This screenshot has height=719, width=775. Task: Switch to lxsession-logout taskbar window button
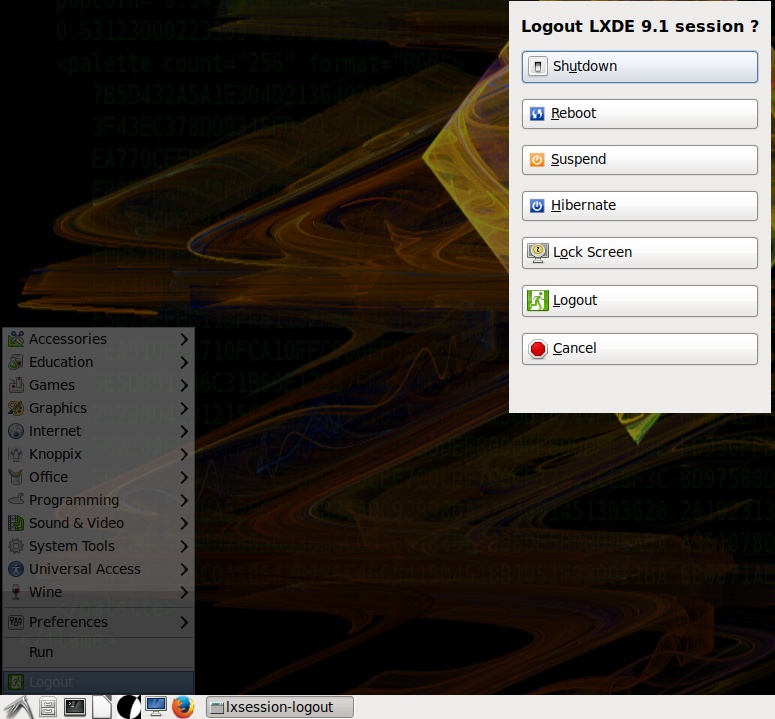(280, 707)
